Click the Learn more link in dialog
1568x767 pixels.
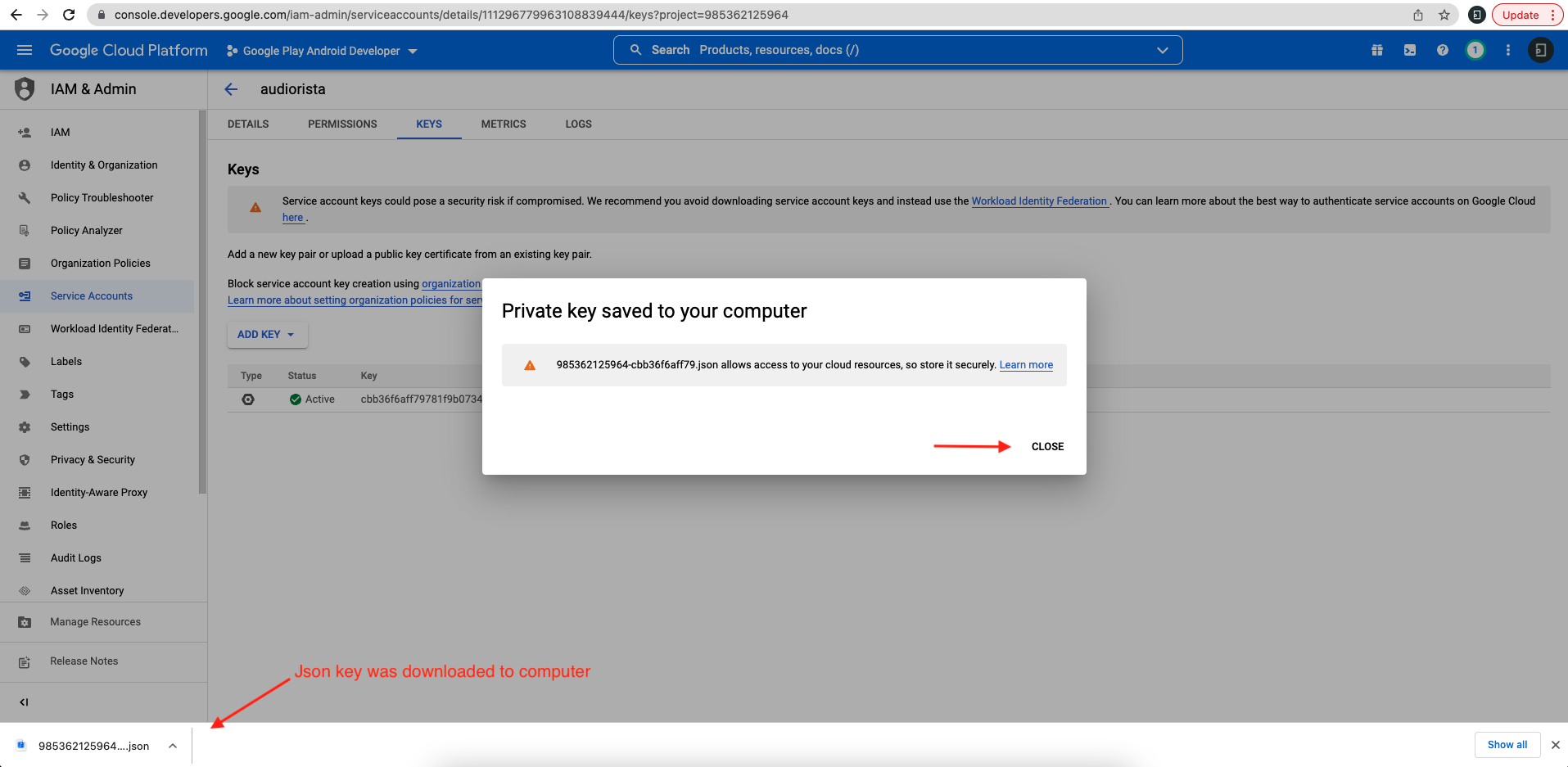[1026, 365]
